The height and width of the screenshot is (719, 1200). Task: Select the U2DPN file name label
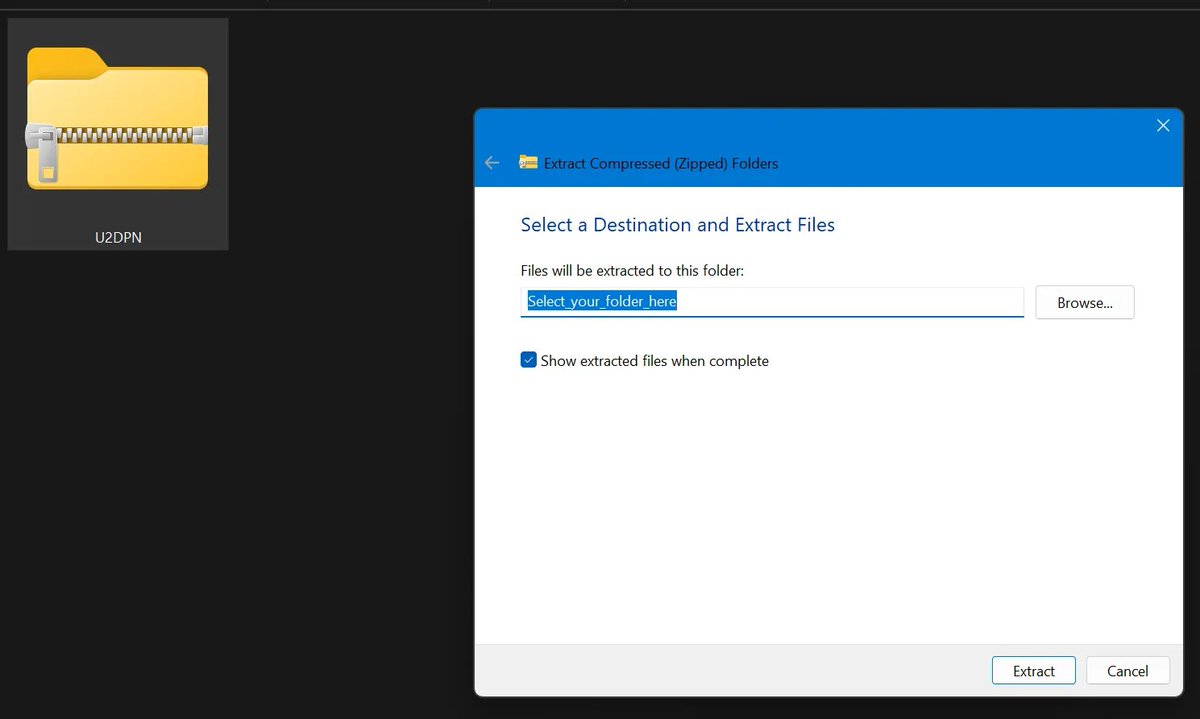click(x=116, y=237)
